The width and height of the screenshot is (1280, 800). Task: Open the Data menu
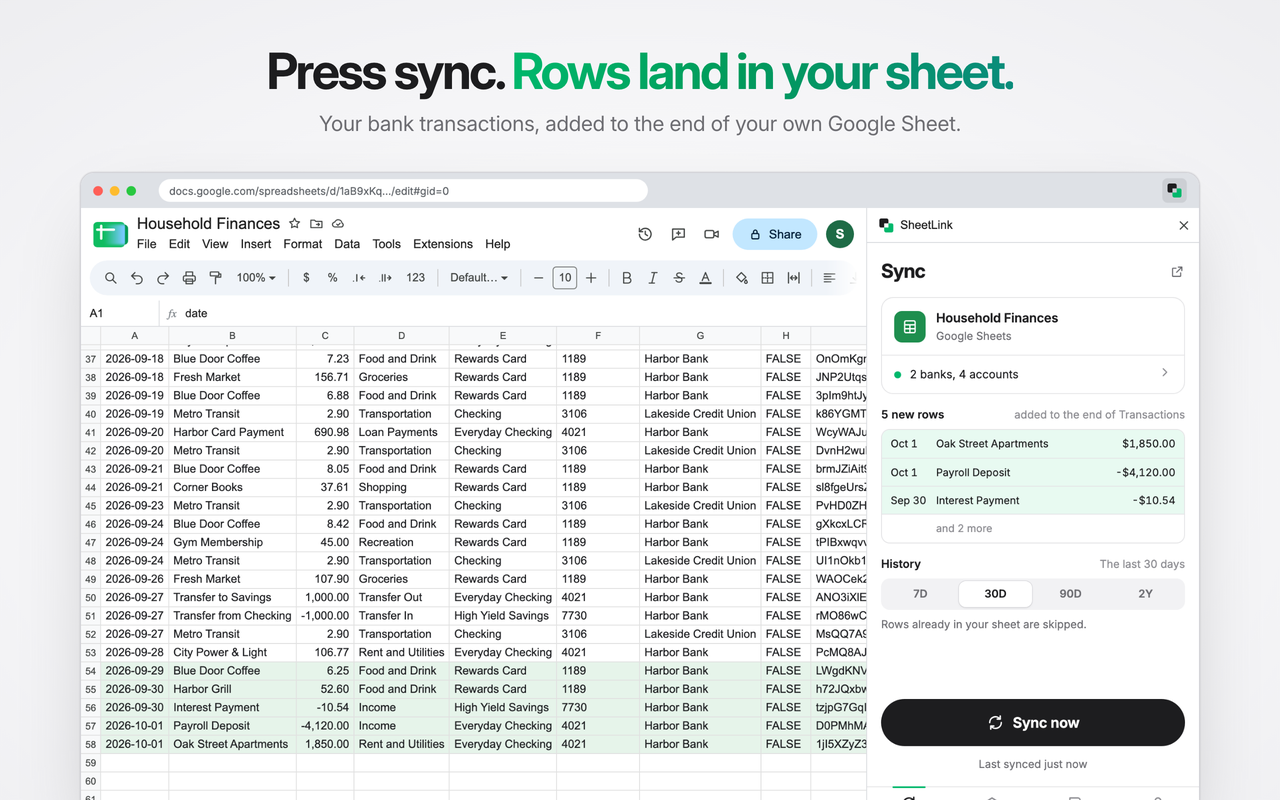347,244
